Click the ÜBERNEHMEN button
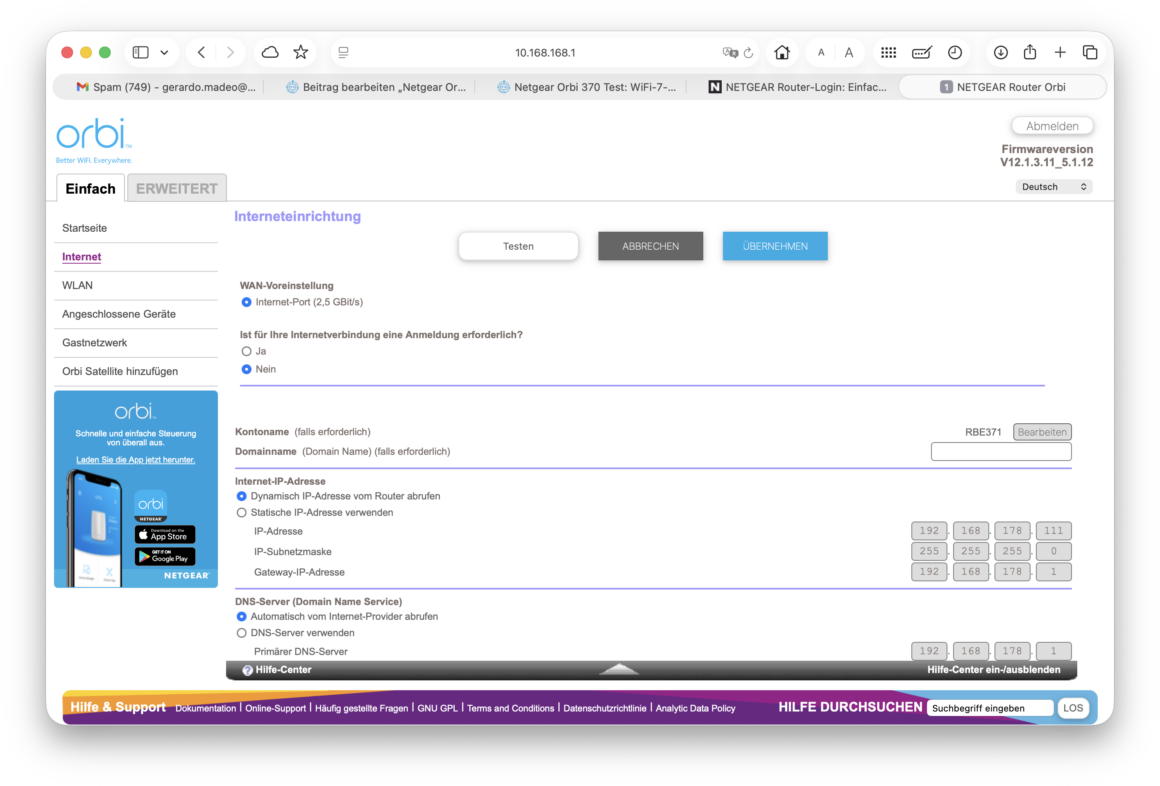 775,246
